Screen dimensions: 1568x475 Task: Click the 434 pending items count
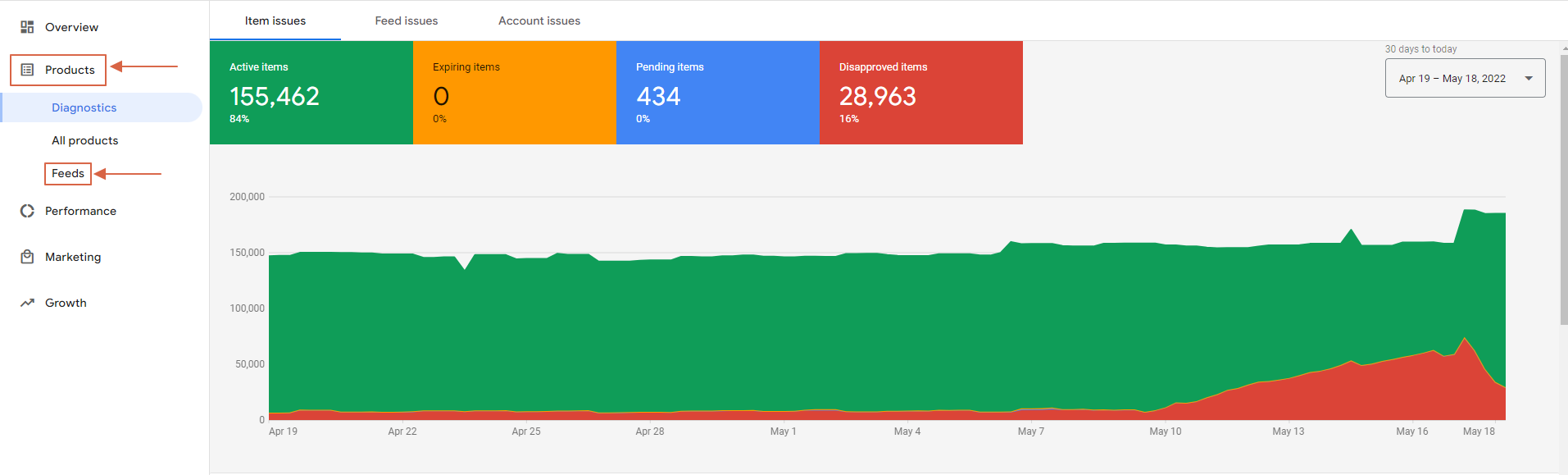pyautogui.click(x=658, y=97)
